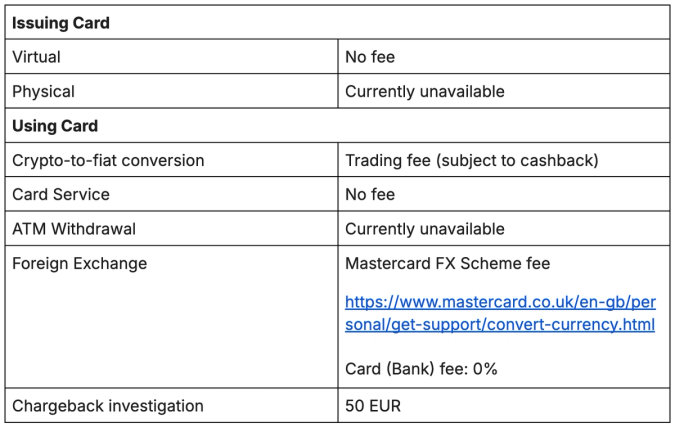Select the 'Virtual' row label
This screenshot has height=428, width=675.
click(36, 57)
